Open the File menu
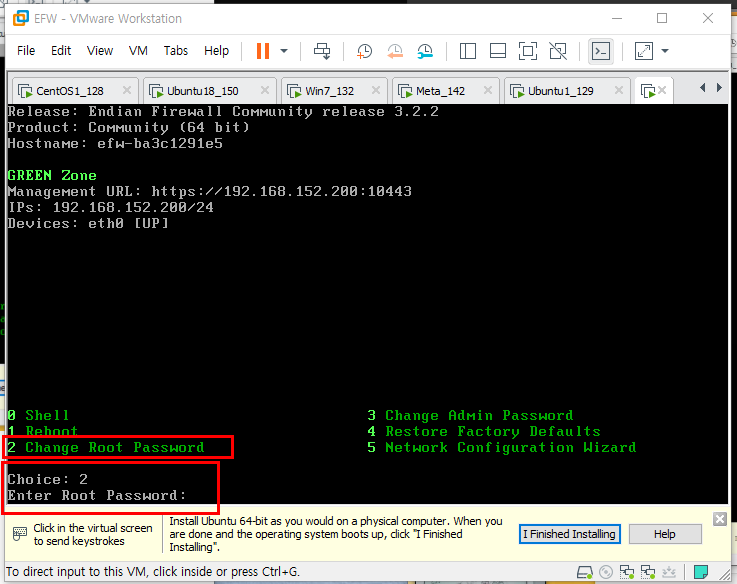The image size is (737, 584). [26, 50]
